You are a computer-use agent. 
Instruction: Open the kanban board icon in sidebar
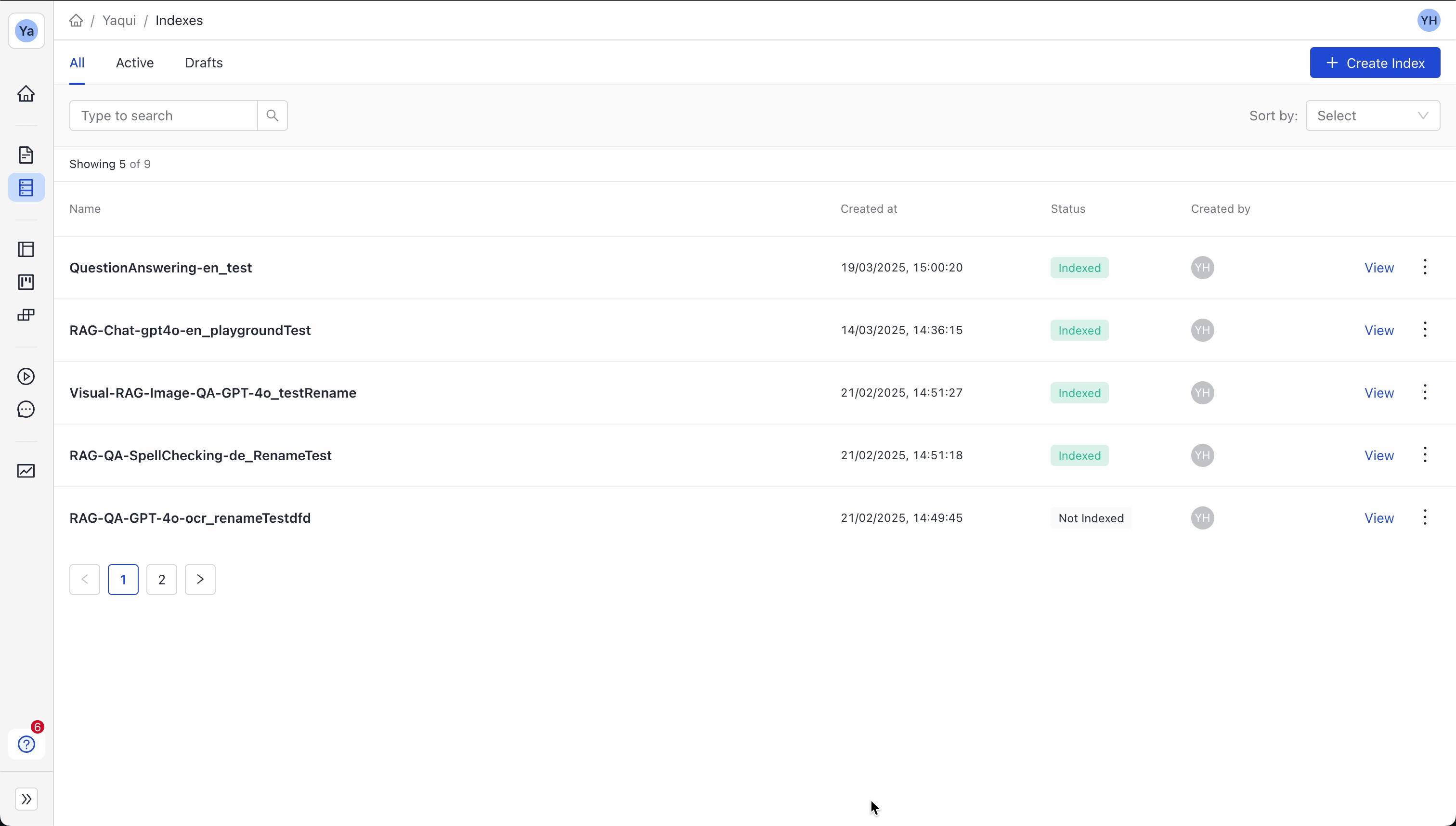click(x=26, y=282)
